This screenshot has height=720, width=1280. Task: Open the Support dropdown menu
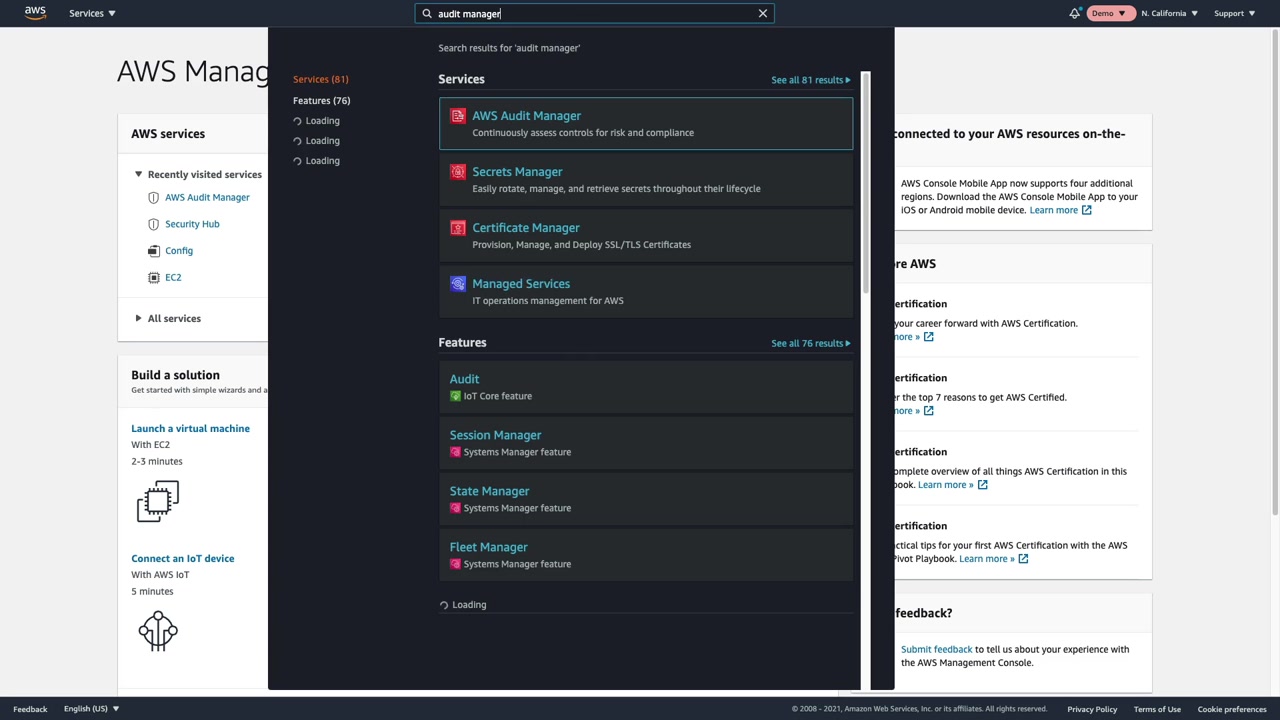pos(1234,13)
